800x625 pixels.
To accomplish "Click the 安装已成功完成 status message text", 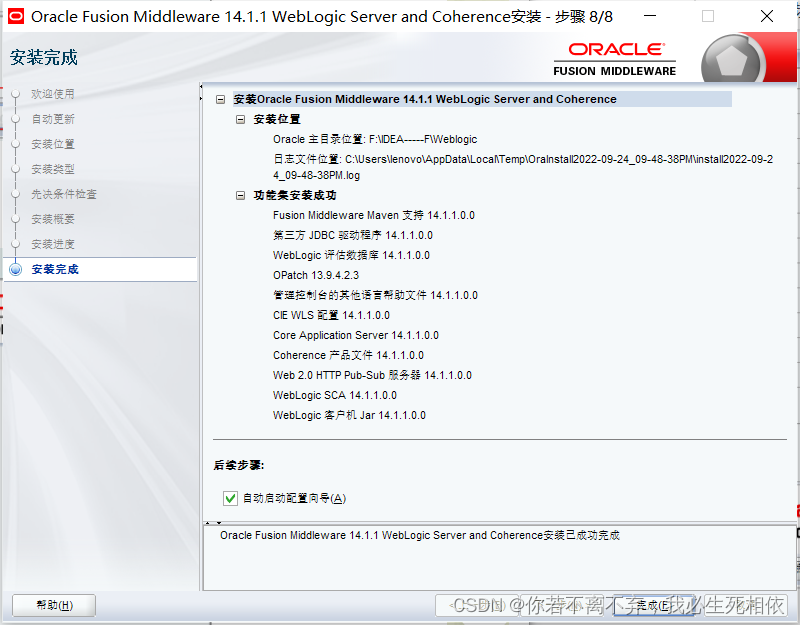I will pyautogui.click(x=419, y=535).
